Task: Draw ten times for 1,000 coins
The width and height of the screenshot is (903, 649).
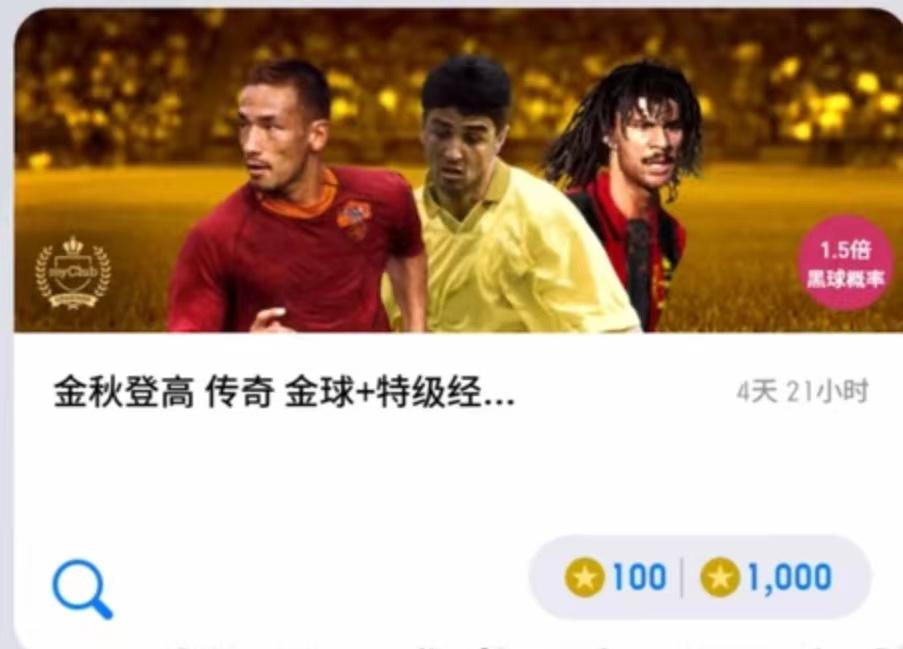Action: [767, 577]
